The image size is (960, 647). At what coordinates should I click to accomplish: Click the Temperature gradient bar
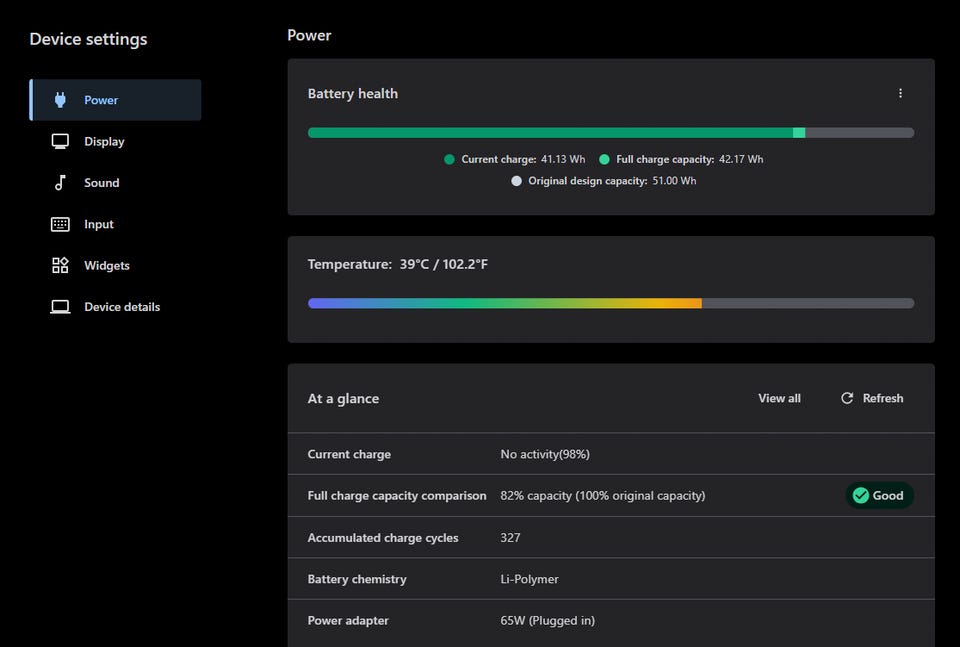[x=610, y=303]
